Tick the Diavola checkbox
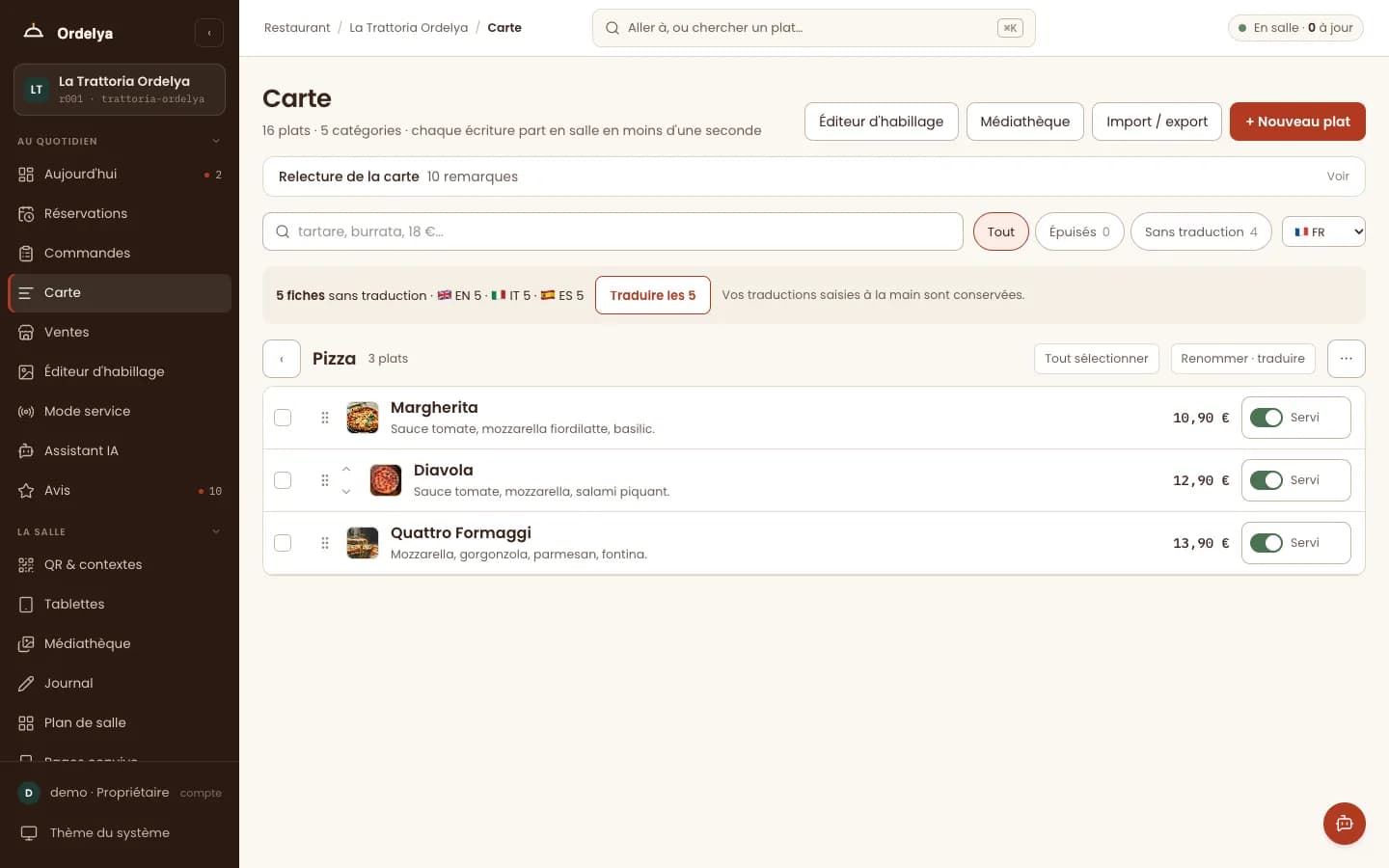 (x=283, y=480)
